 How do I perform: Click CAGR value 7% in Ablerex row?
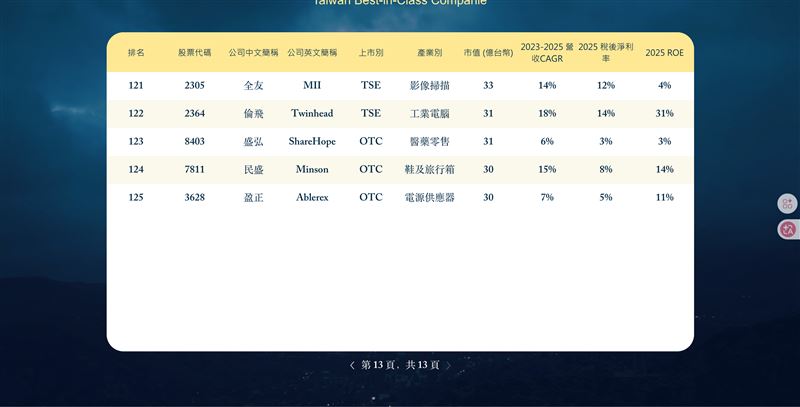(547, 197)
